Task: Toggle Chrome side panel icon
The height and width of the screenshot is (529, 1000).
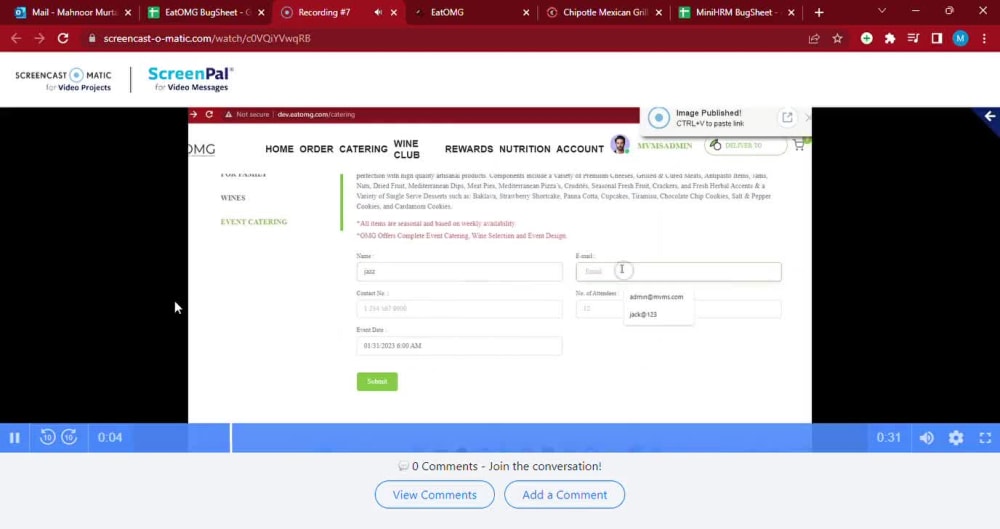Action: 937,38
